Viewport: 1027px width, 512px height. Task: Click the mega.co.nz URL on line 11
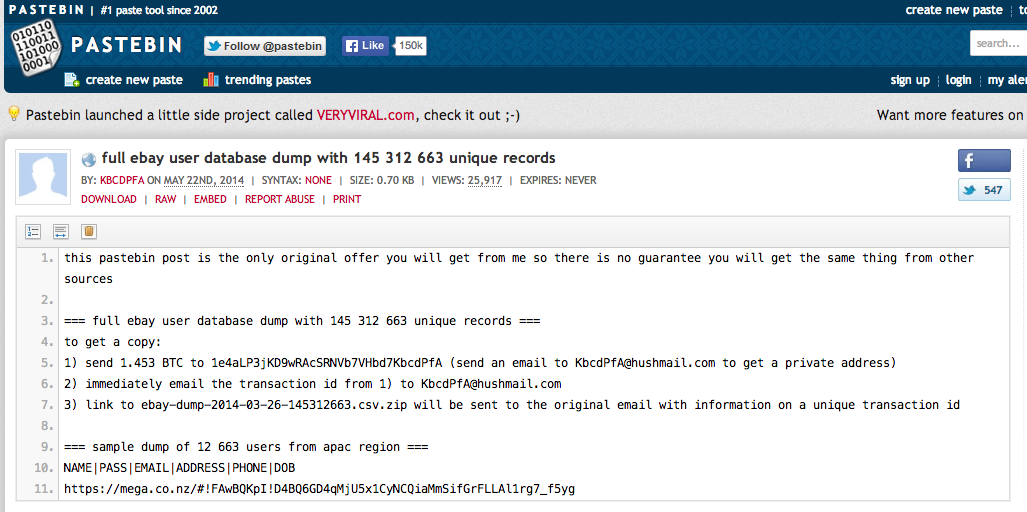tap(320, 488)
